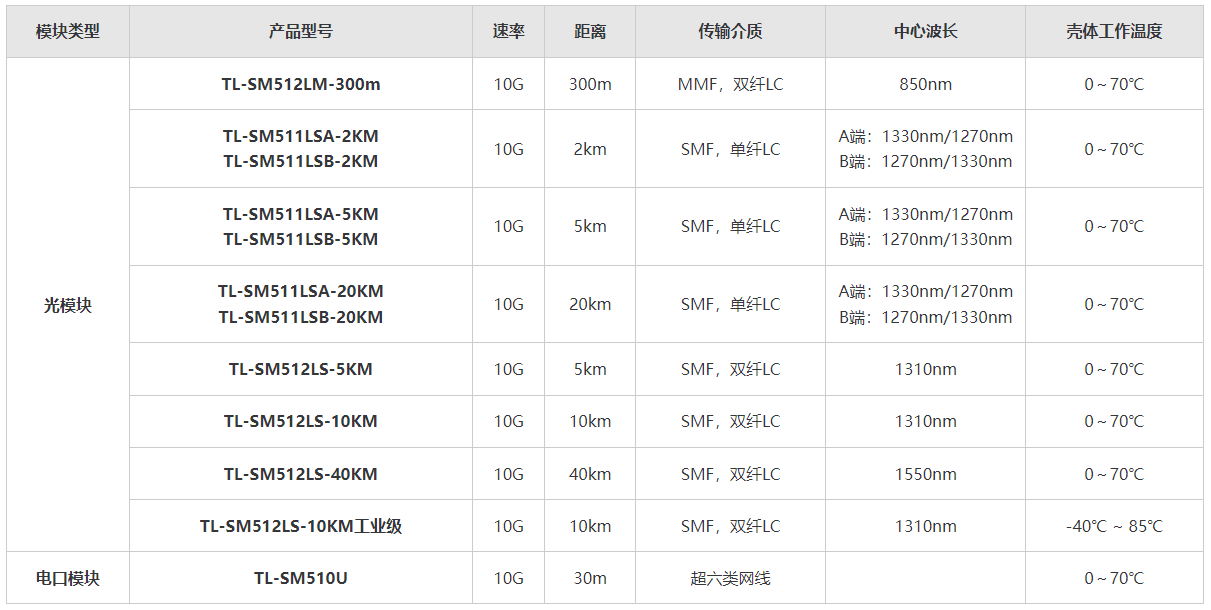Click the 850nm wavelength cell
The width and height of the screenshot is (1211, 610).
[925, 84]
